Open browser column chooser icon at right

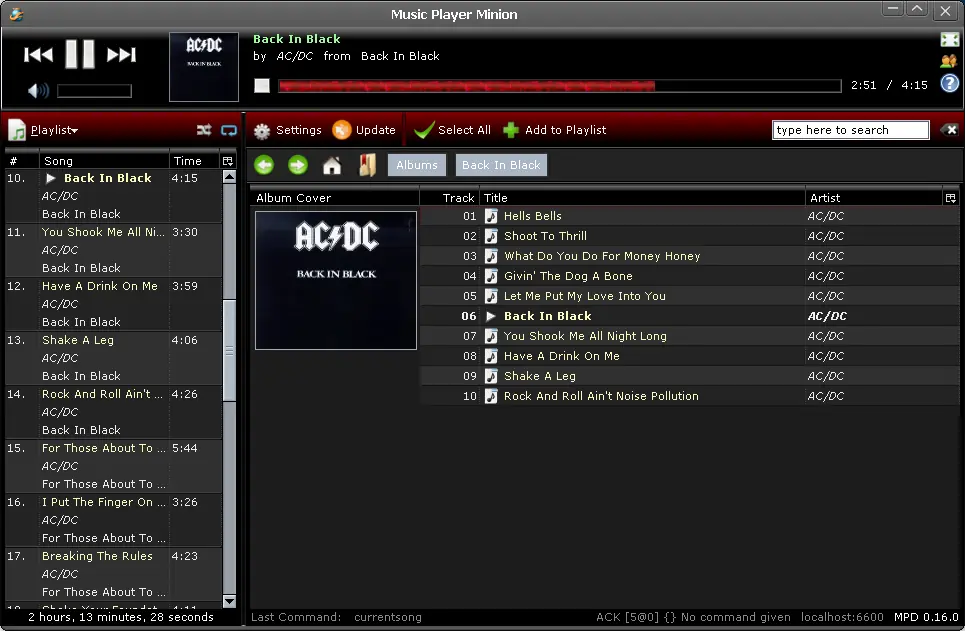[x=951, y=198]
